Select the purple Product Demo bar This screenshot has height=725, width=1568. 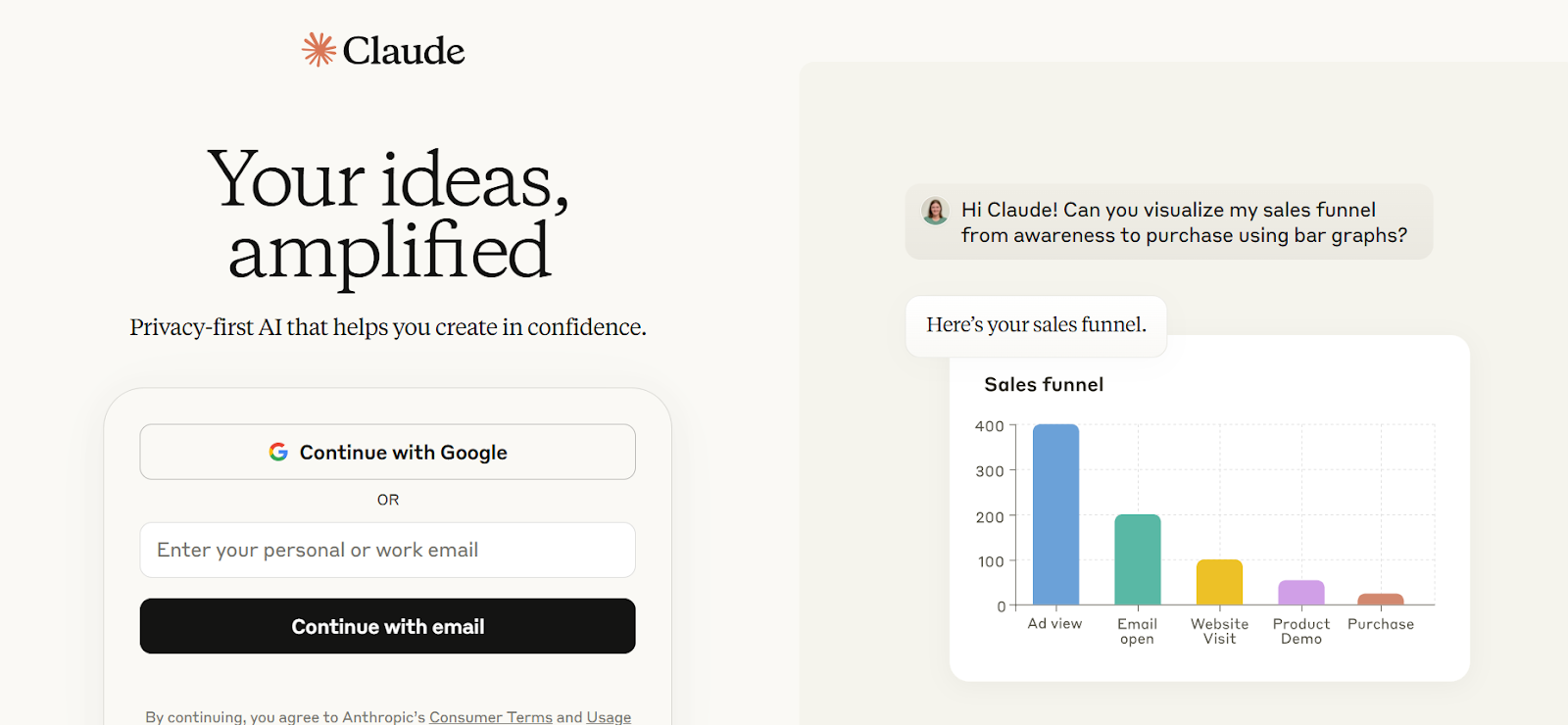1301,593
